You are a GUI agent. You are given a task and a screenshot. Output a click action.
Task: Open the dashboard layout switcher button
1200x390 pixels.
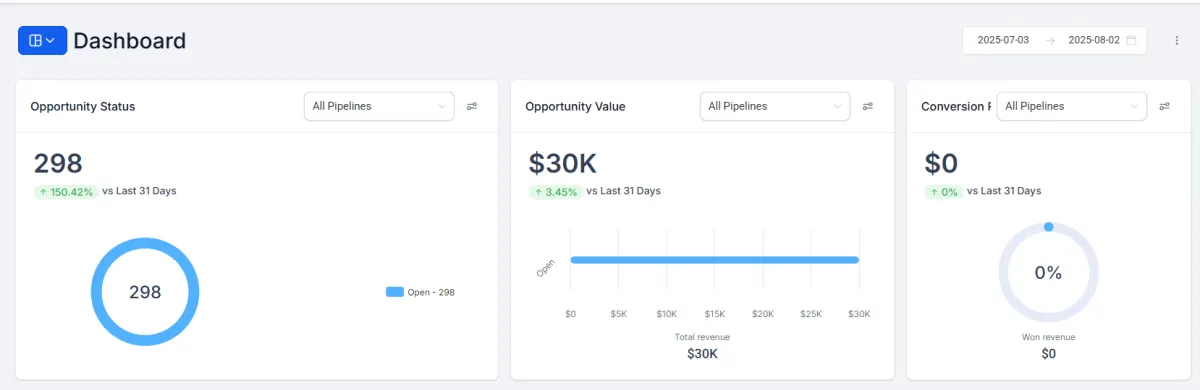click(x=42, y=40)
